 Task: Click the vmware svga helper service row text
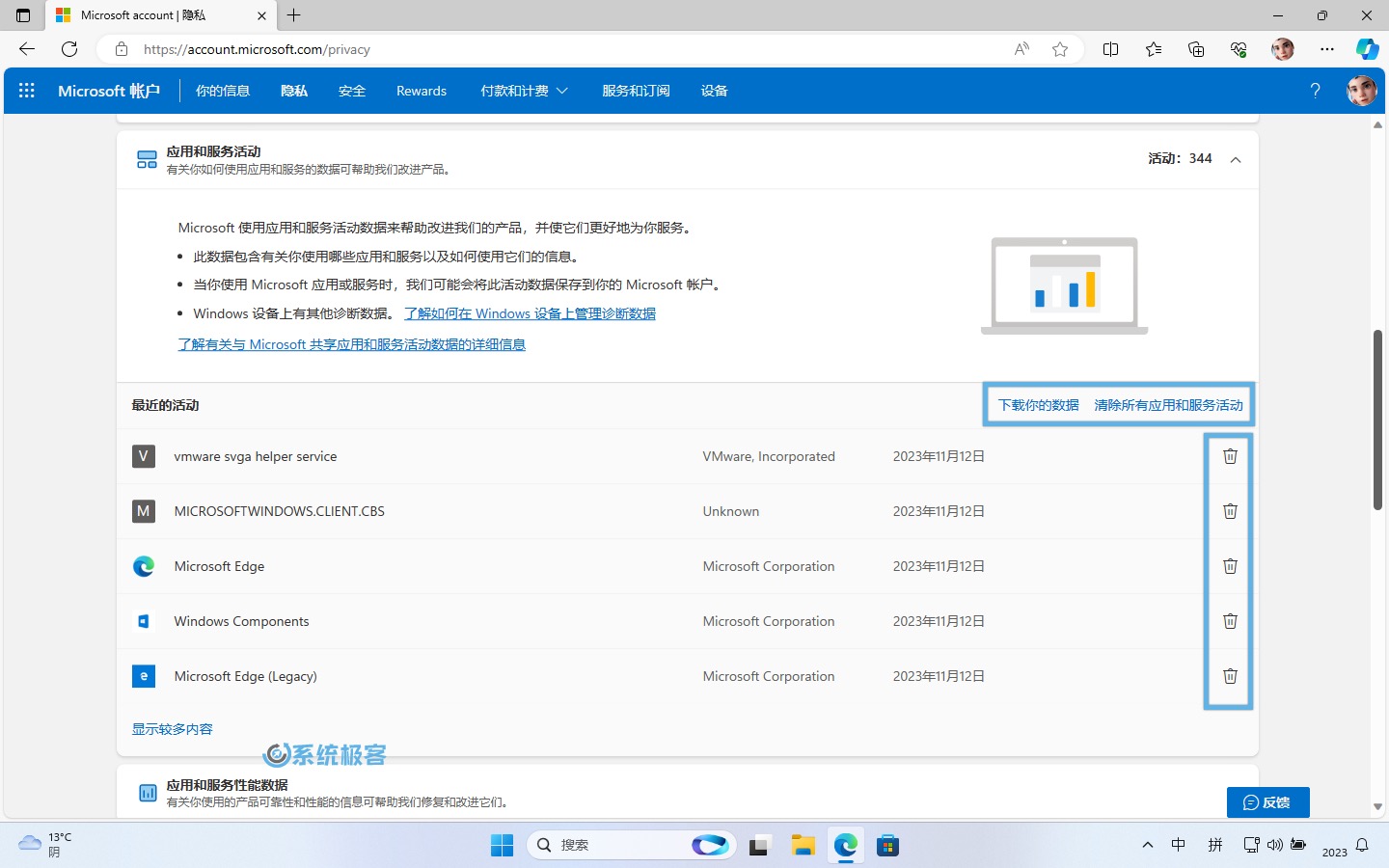[256, 456]
